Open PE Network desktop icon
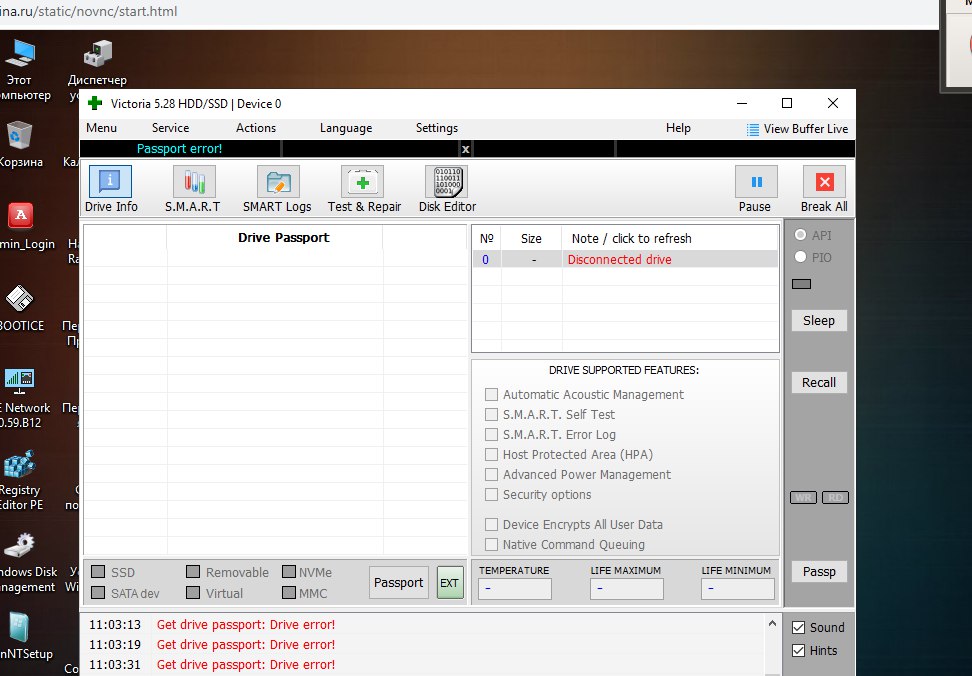This screenshot has width=972, height=676. click(x=19, y=380)
